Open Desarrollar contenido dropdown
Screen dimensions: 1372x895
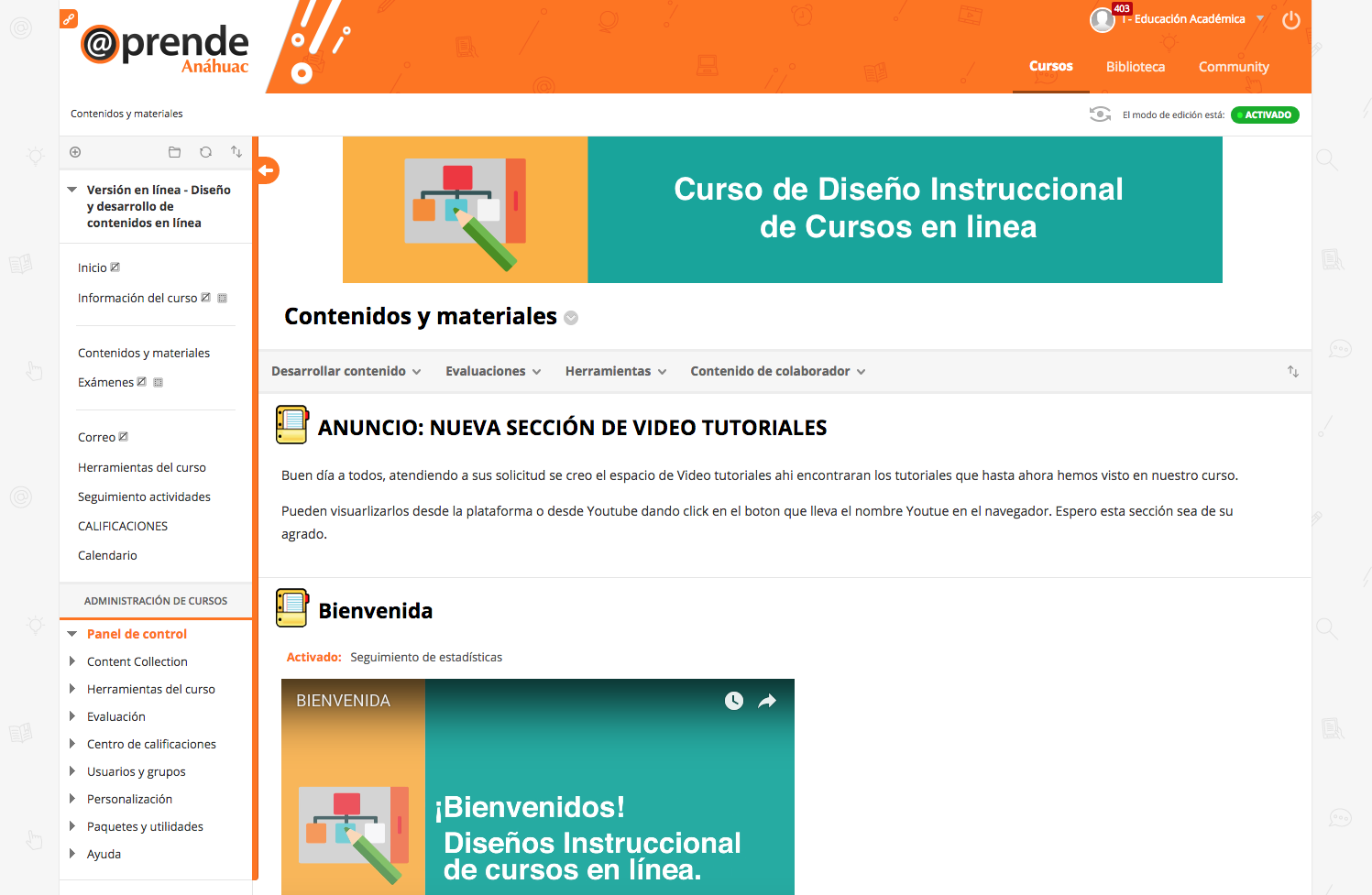tap(346, 371)
